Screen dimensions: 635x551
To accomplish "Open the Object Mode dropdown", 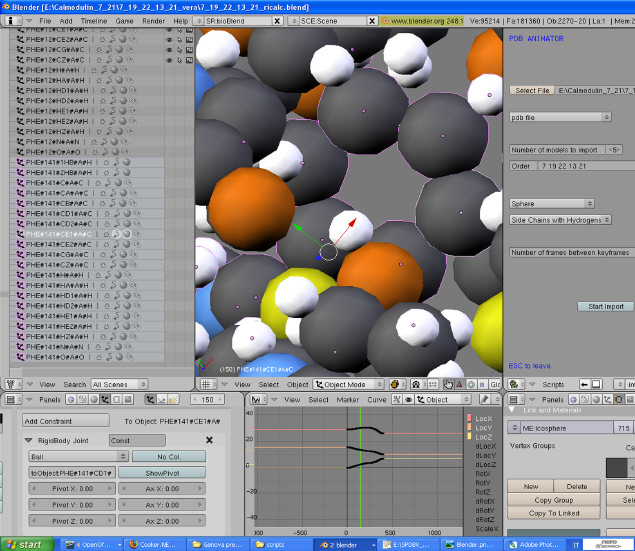I will click(x=349, y=384).
